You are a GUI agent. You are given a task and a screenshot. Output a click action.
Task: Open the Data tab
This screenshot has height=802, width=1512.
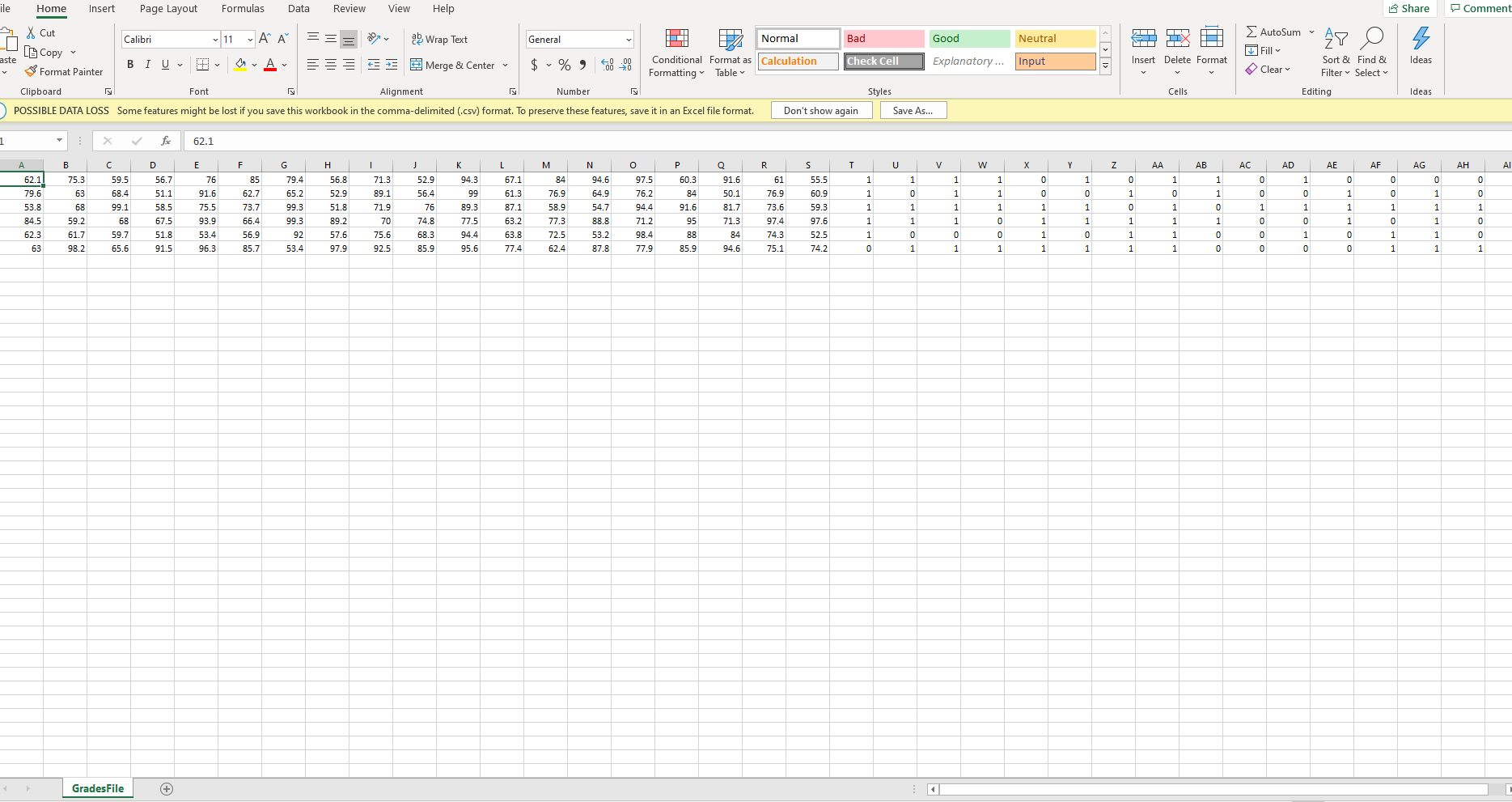(299, 9)
